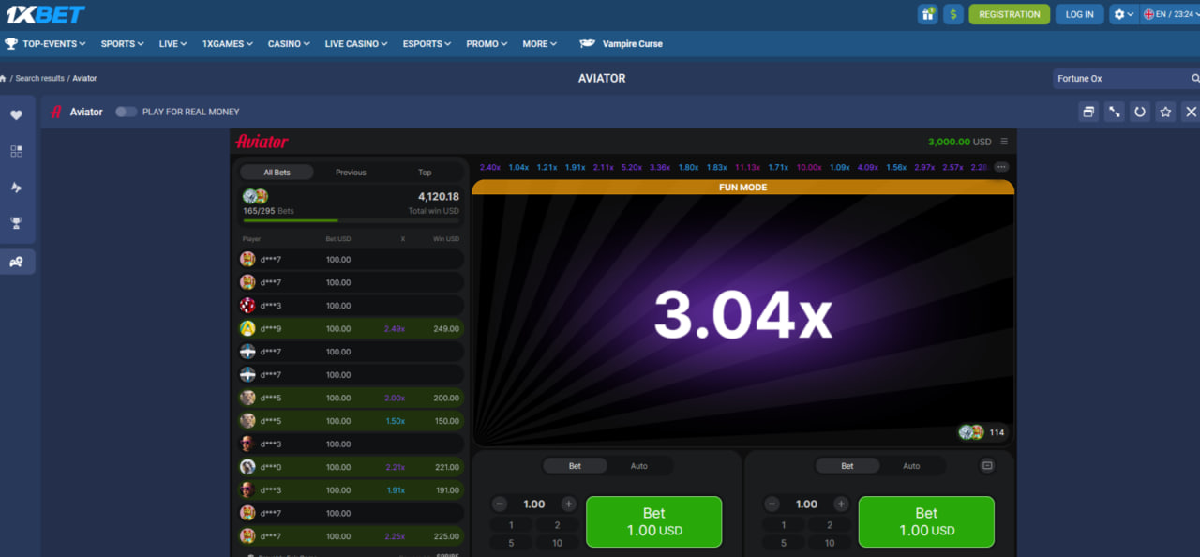1200x557 pixels.
Task: Open the settings gear dropdown
Action: (1124, 14)
